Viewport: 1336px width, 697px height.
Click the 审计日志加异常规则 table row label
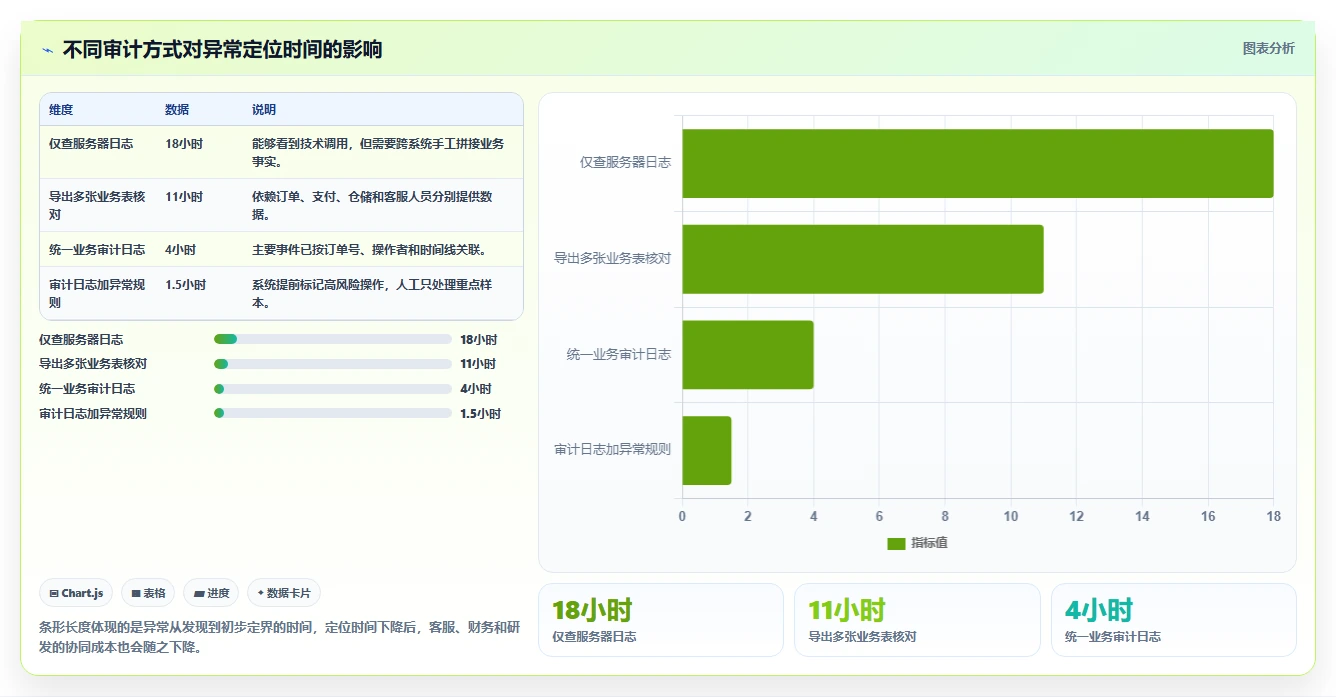click(x=97, y=293)
